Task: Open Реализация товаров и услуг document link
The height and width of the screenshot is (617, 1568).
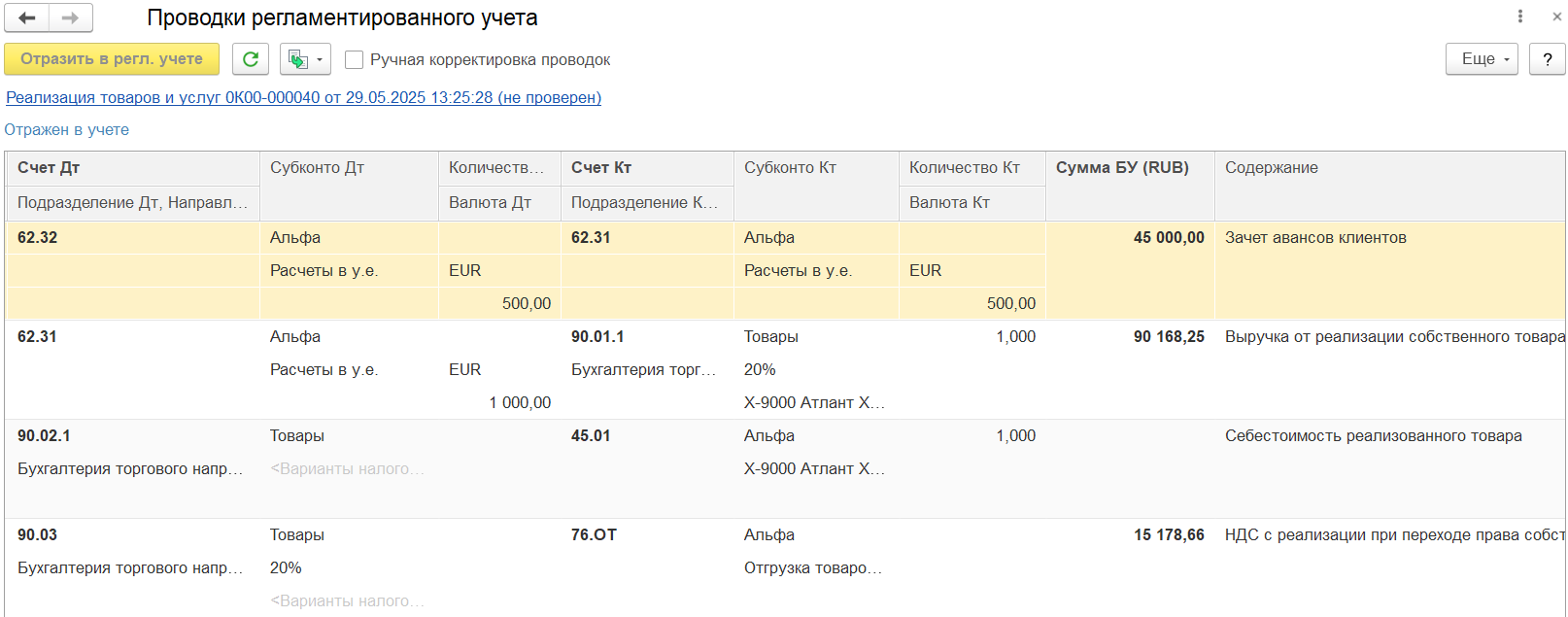Action: (303, 97)
